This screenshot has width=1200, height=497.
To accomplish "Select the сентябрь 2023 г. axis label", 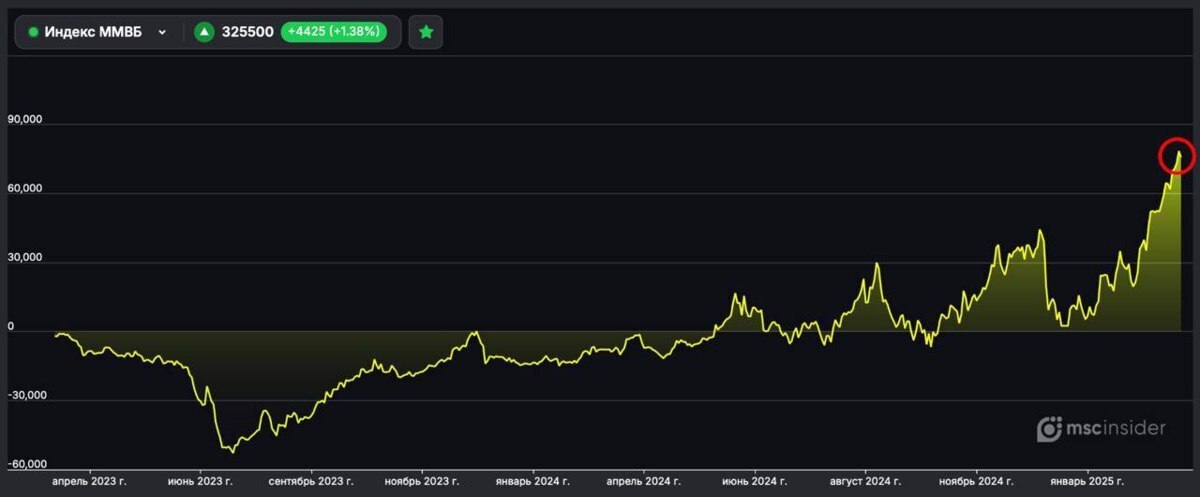I will pos(311,481).
